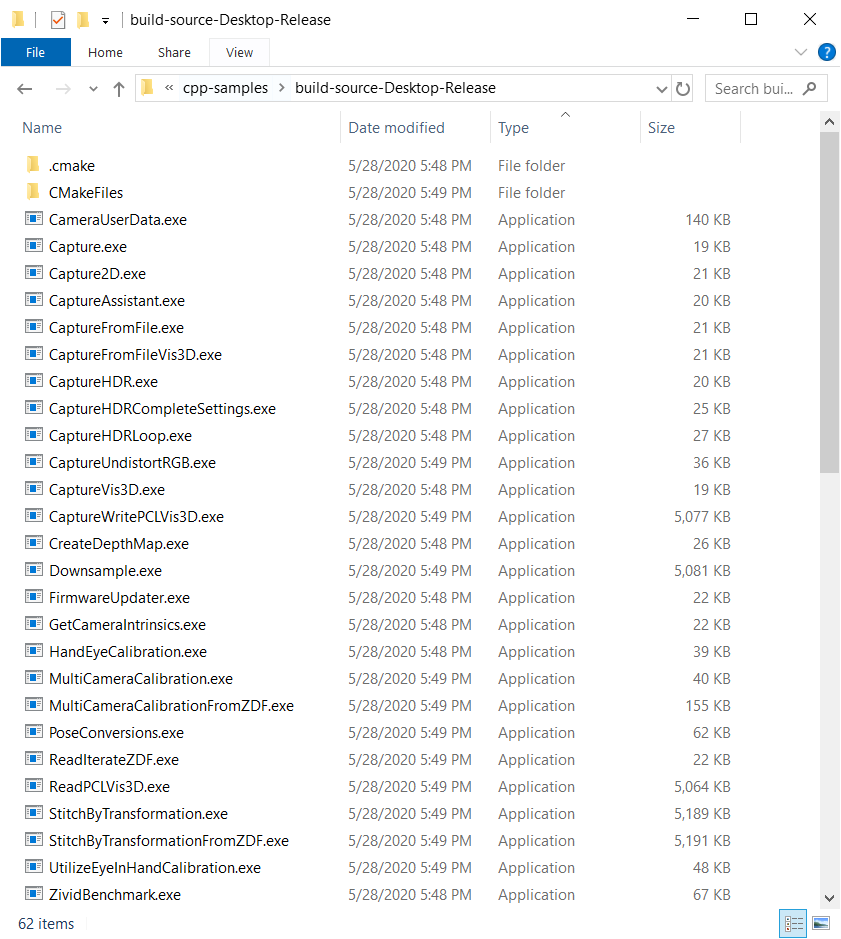Switch to the Share ribbon tab

click(x=174, y=53)
